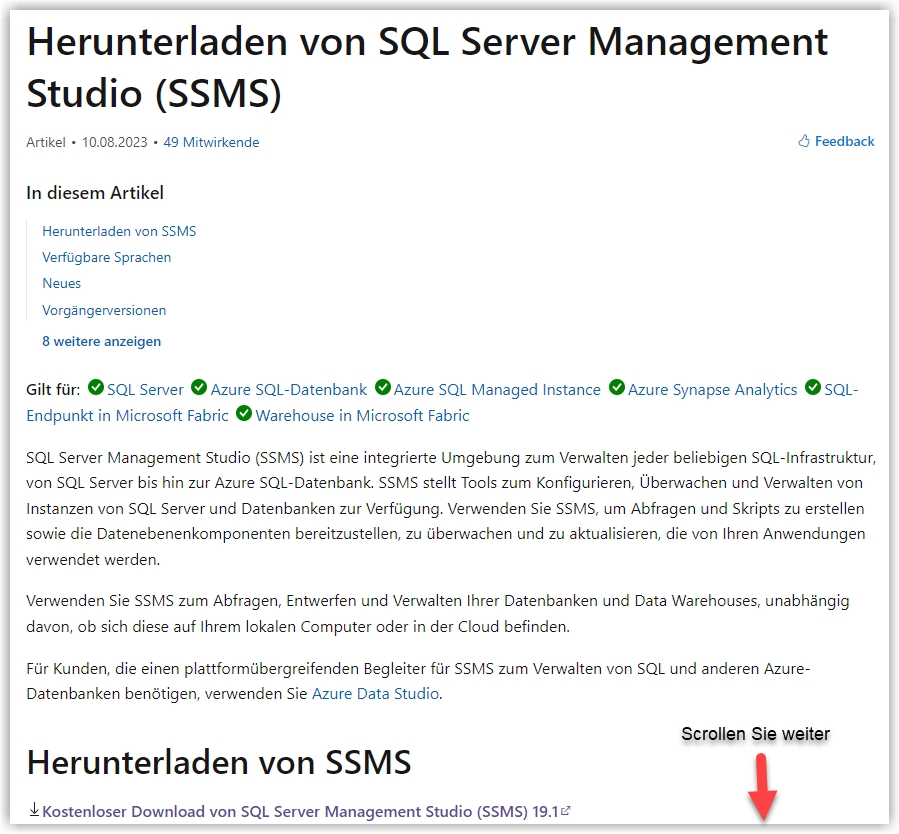
Task: Click the In diesem Artikel heading
Action: (x=95, y=193)
